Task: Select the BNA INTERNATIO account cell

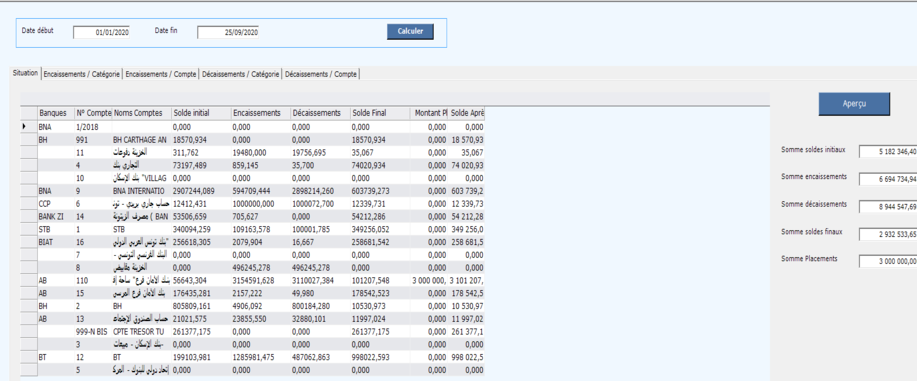Action: coord(141,191)
